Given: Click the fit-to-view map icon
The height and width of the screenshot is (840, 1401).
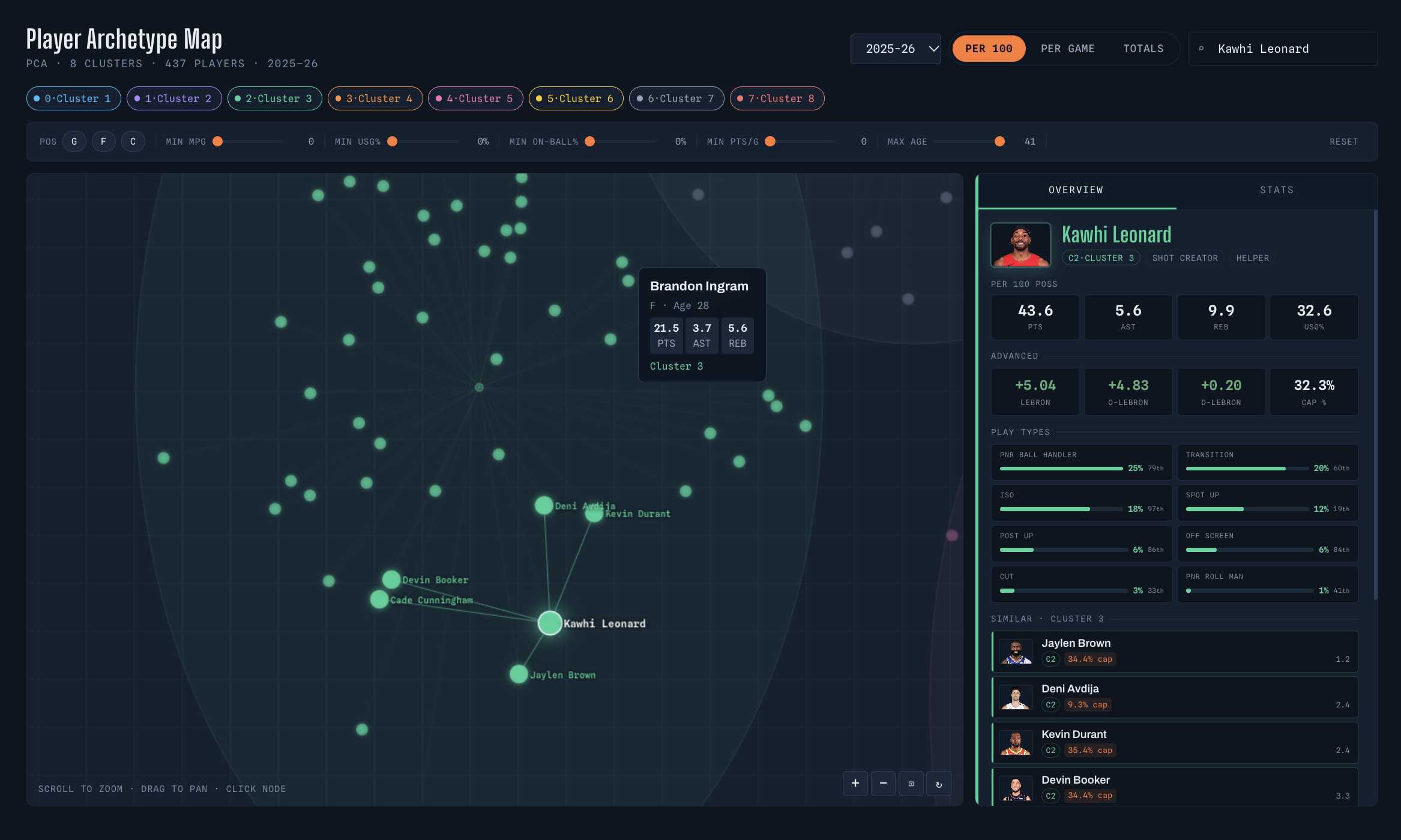Looking at the screenshot, I should pos(911,783).
